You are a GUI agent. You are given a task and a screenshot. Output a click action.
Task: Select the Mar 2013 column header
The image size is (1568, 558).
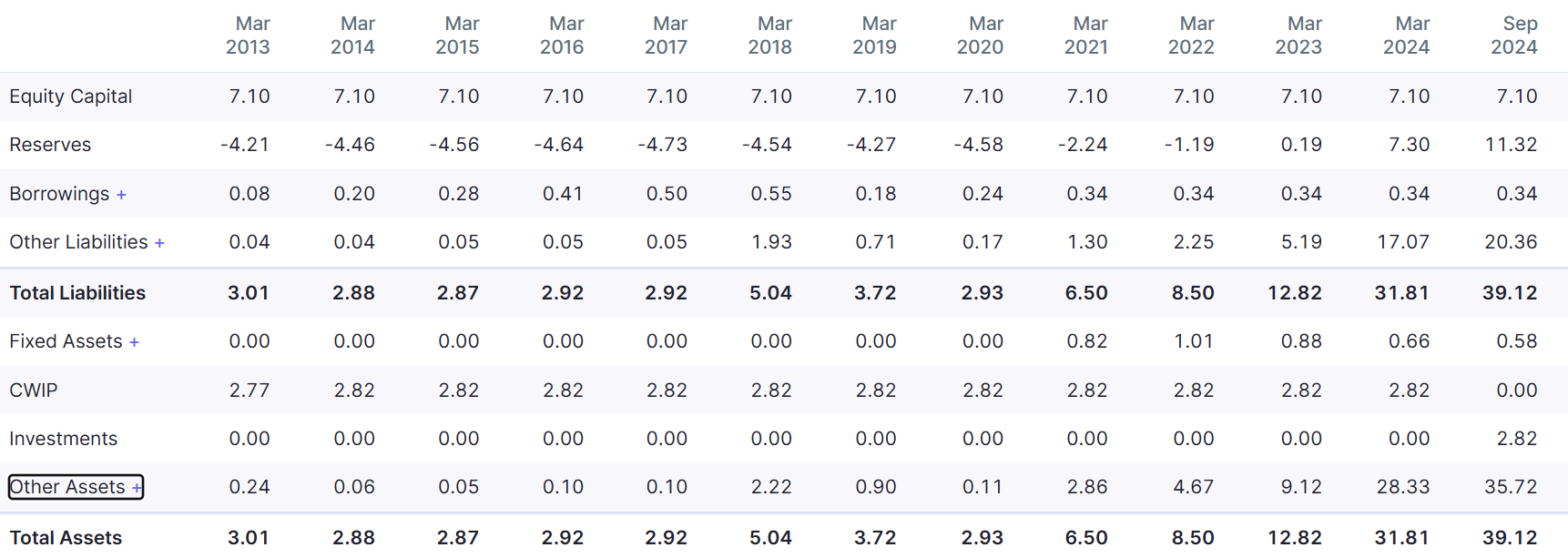(249, 36)
